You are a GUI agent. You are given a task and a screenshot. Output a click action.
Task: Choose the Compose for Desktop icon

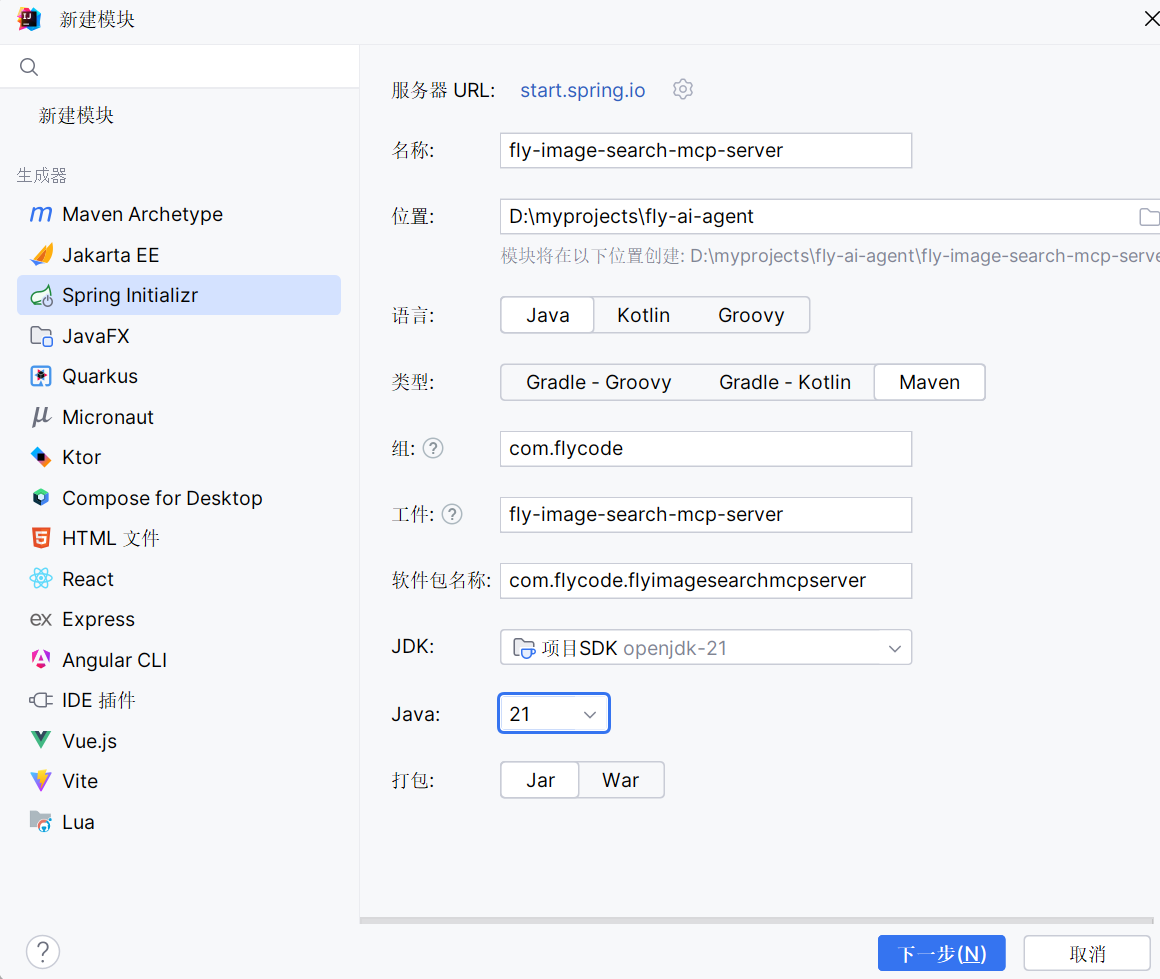tap(41, 497)
